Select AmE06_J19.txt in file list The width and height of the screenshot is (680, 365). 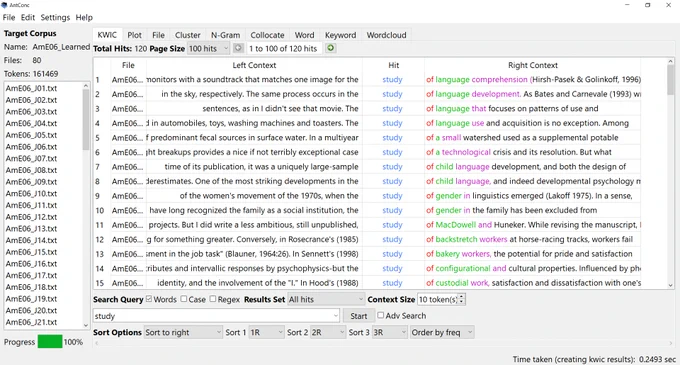click(31, 299)
